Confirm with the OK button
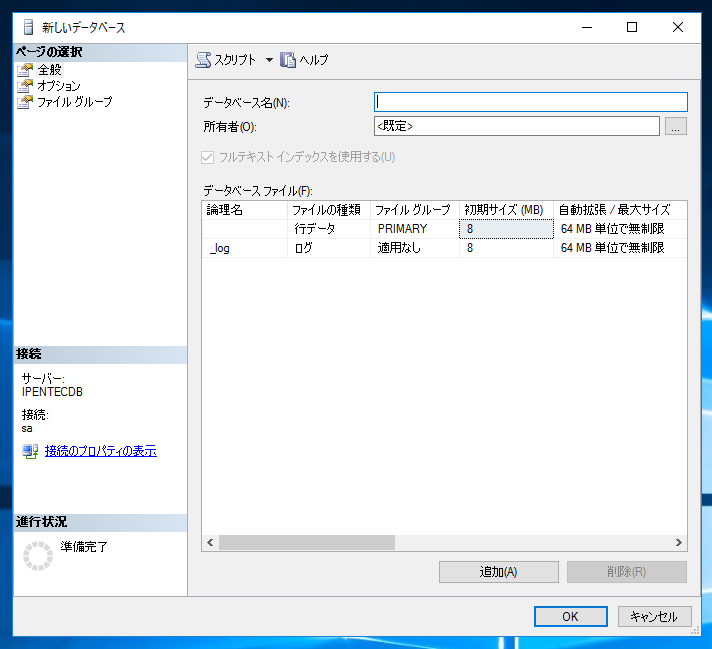This screenshot has width=712, height=649. point(571,616)
